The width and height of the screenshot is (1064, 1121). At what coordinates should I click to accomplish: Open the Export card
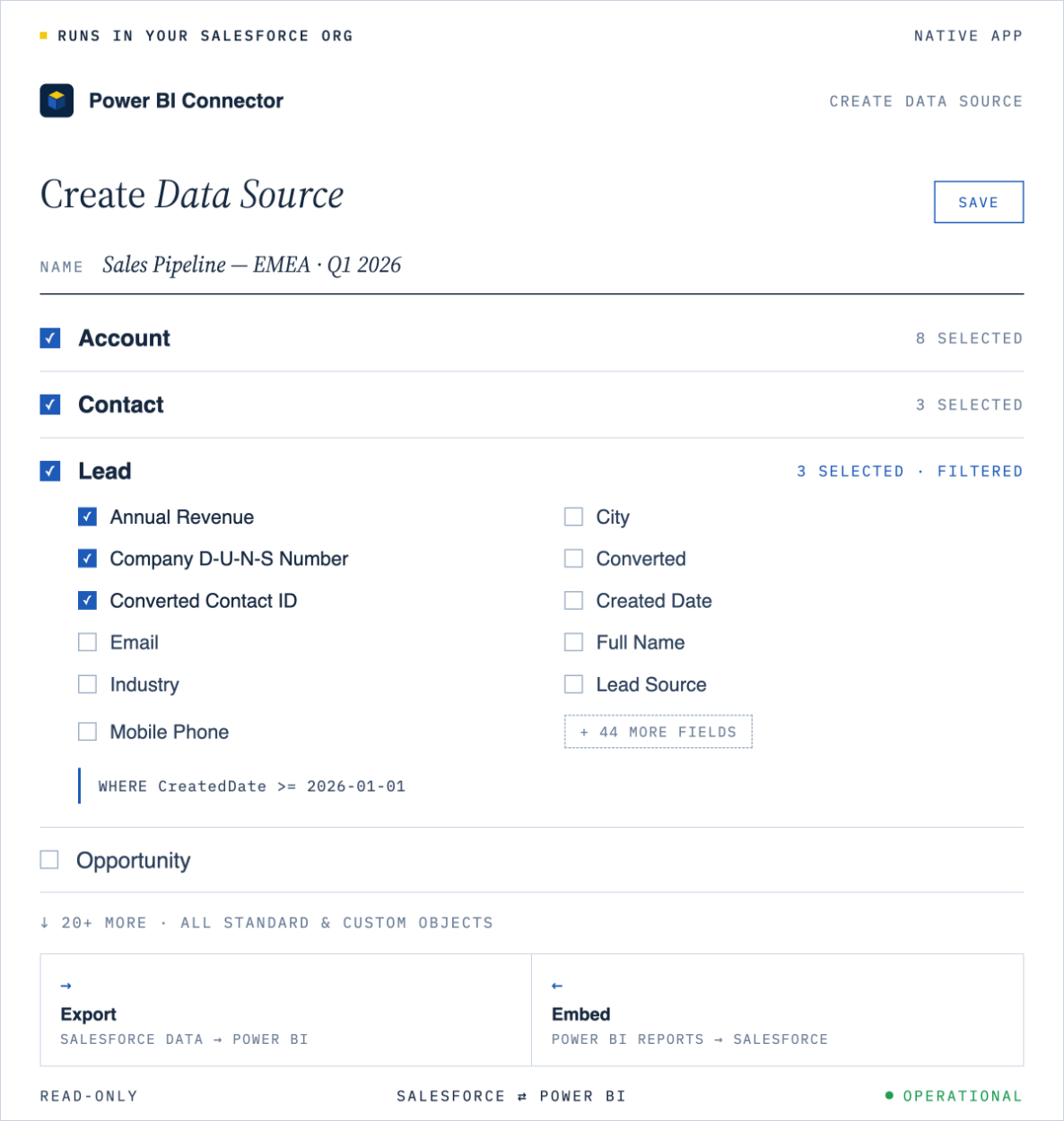286,1010
